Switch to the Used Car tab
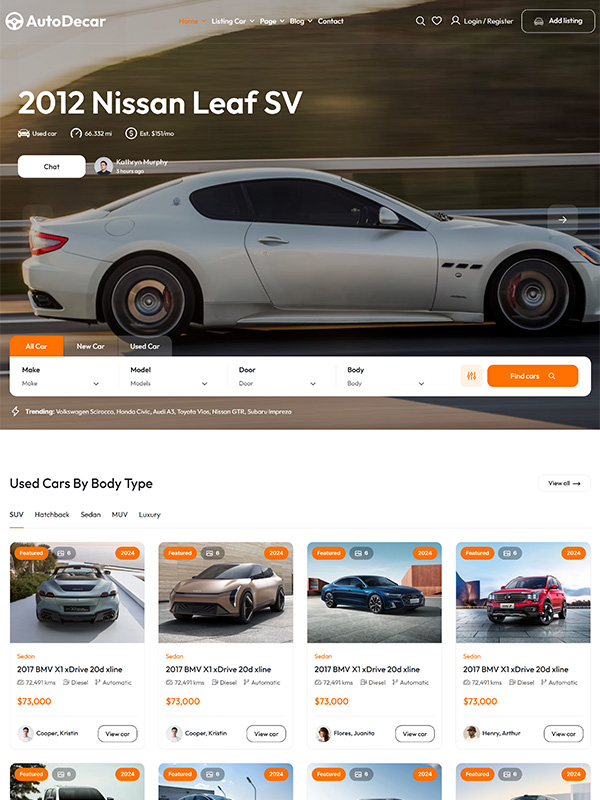 144,346
